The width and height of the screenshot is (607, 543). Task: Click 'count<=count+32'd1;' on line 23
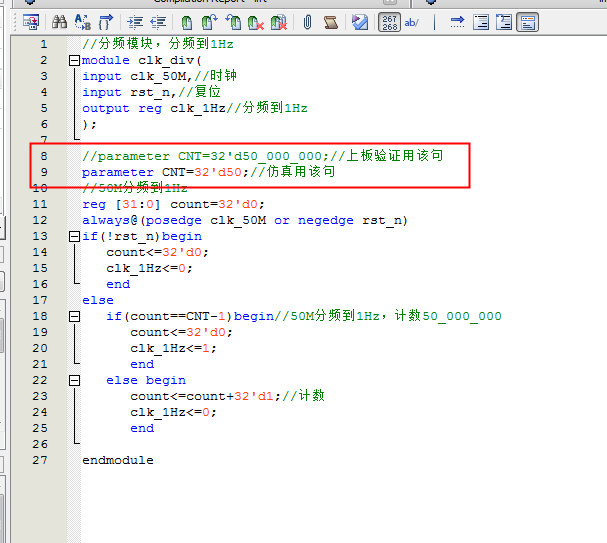point(206,396)
